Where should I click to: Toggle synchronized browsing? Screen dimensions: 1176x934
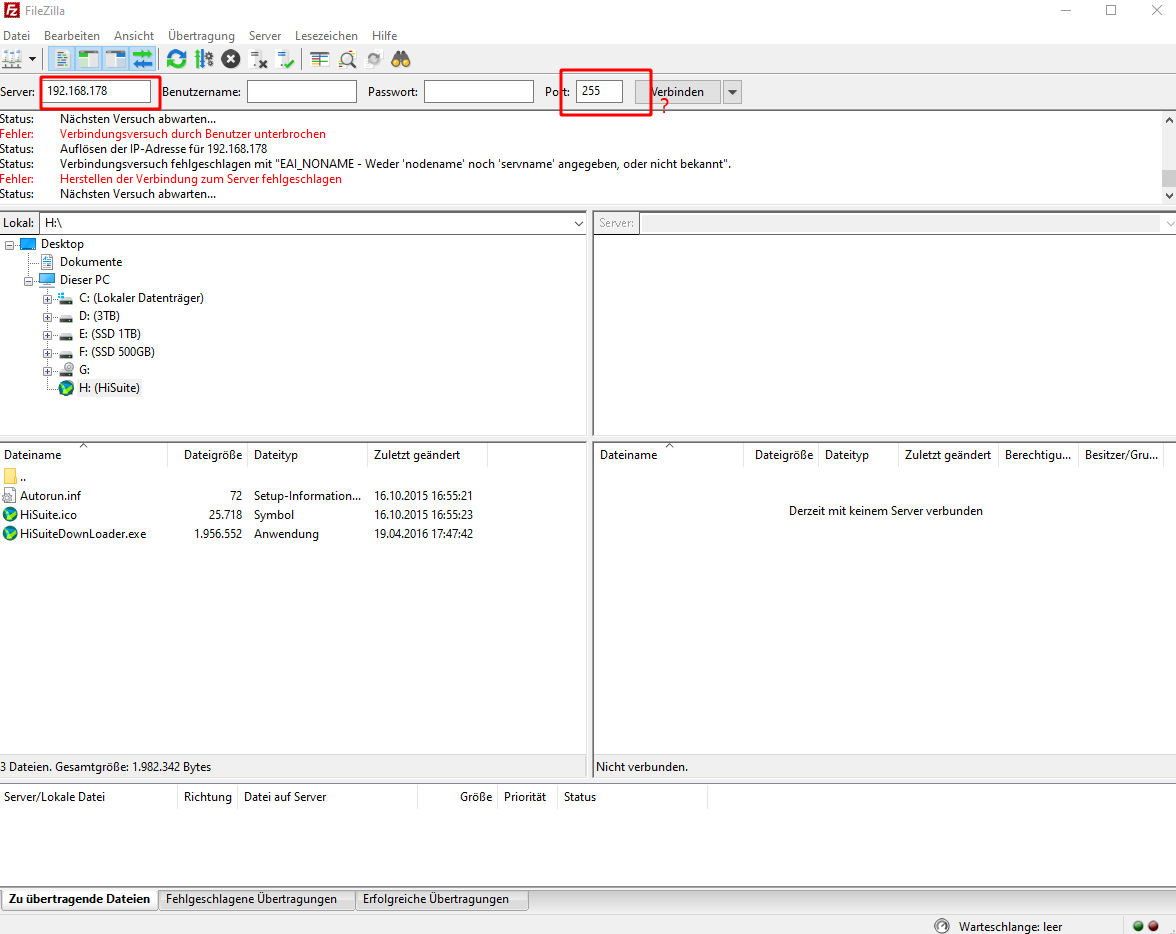[374, 59]
